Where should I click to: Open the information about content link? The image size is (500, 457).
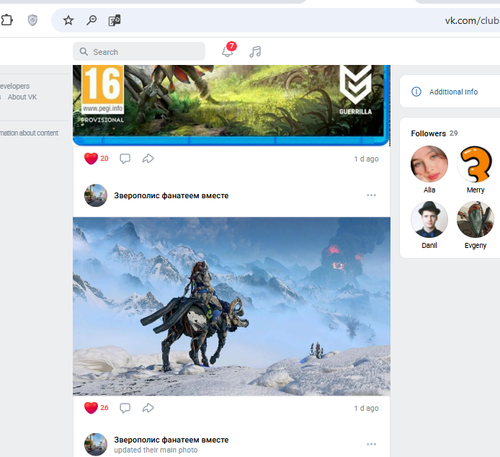[29, 133]
